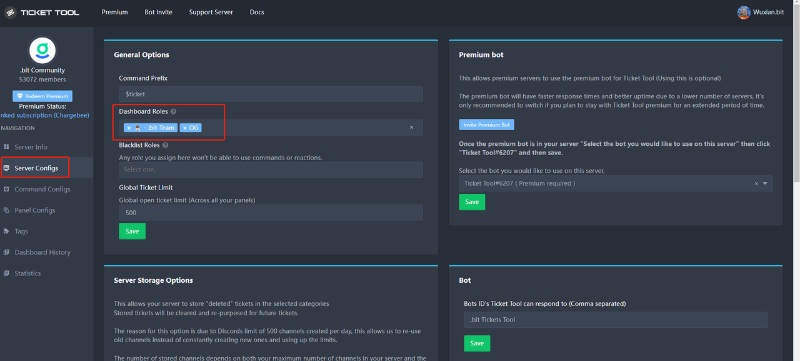Open the .bit Community server avatar
The height and width of the screenshot is (361, 800).
pyautogui.click(x=42, y=50)
